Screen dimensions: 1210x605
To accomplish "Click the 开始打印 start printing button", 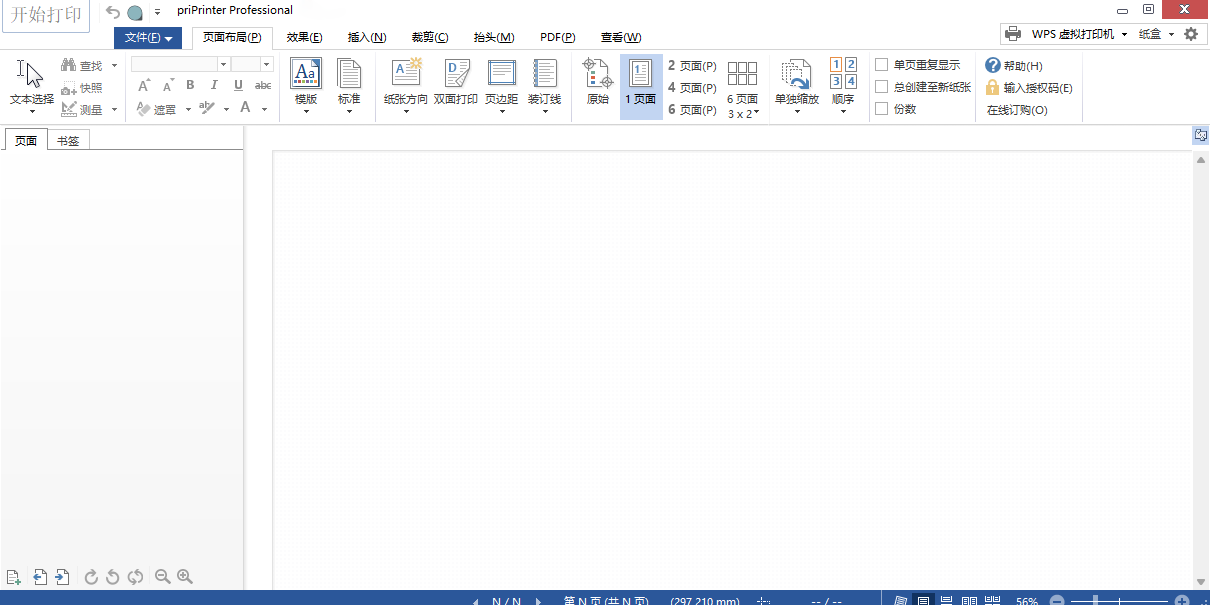I will (x=45, y=15).
